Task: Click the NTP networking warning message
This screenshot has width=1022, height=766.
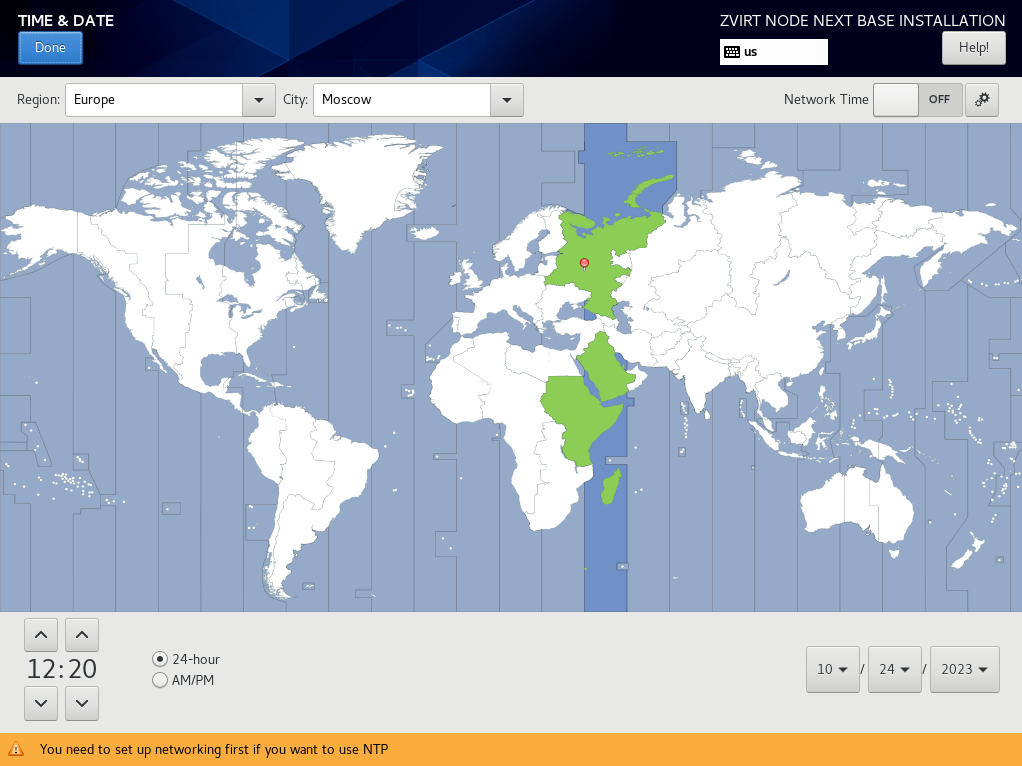Action: [x=214, y=750]
